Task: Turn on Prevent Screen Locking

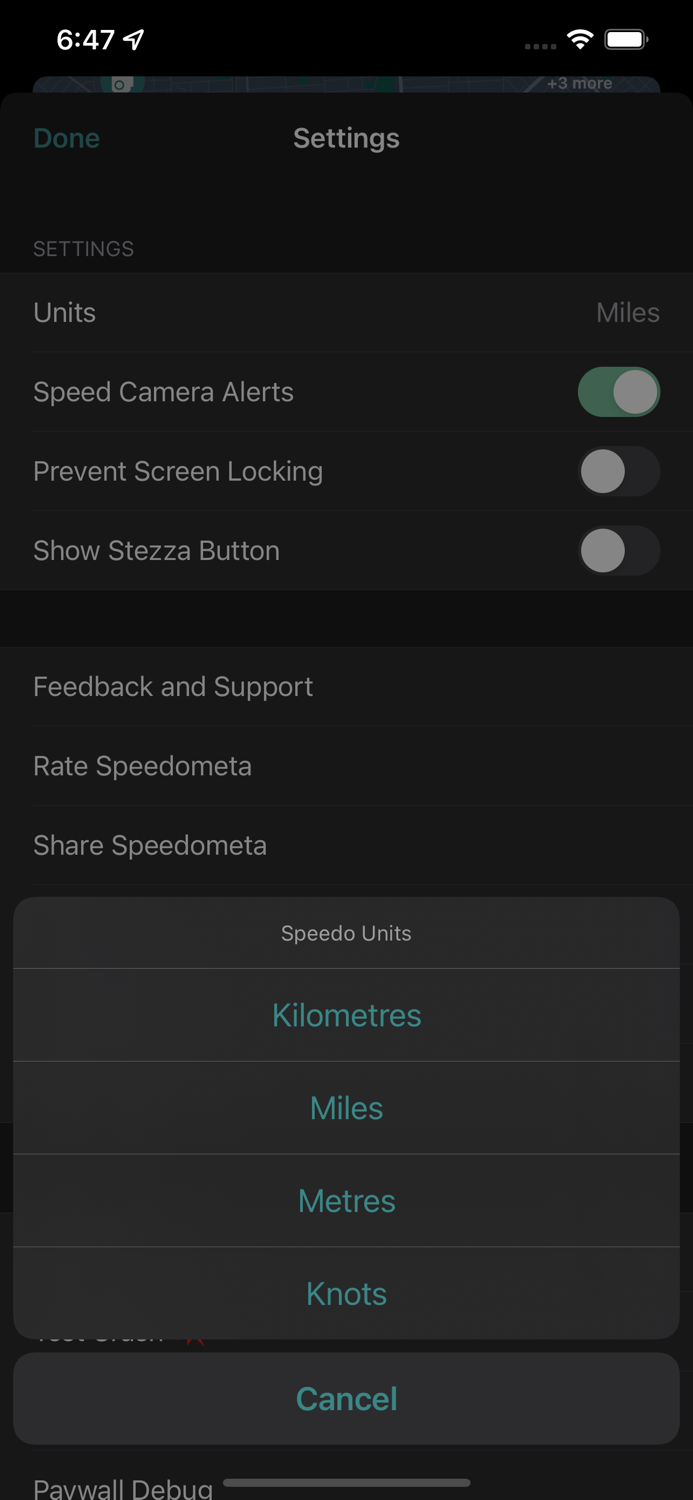Action: [618, 471]
